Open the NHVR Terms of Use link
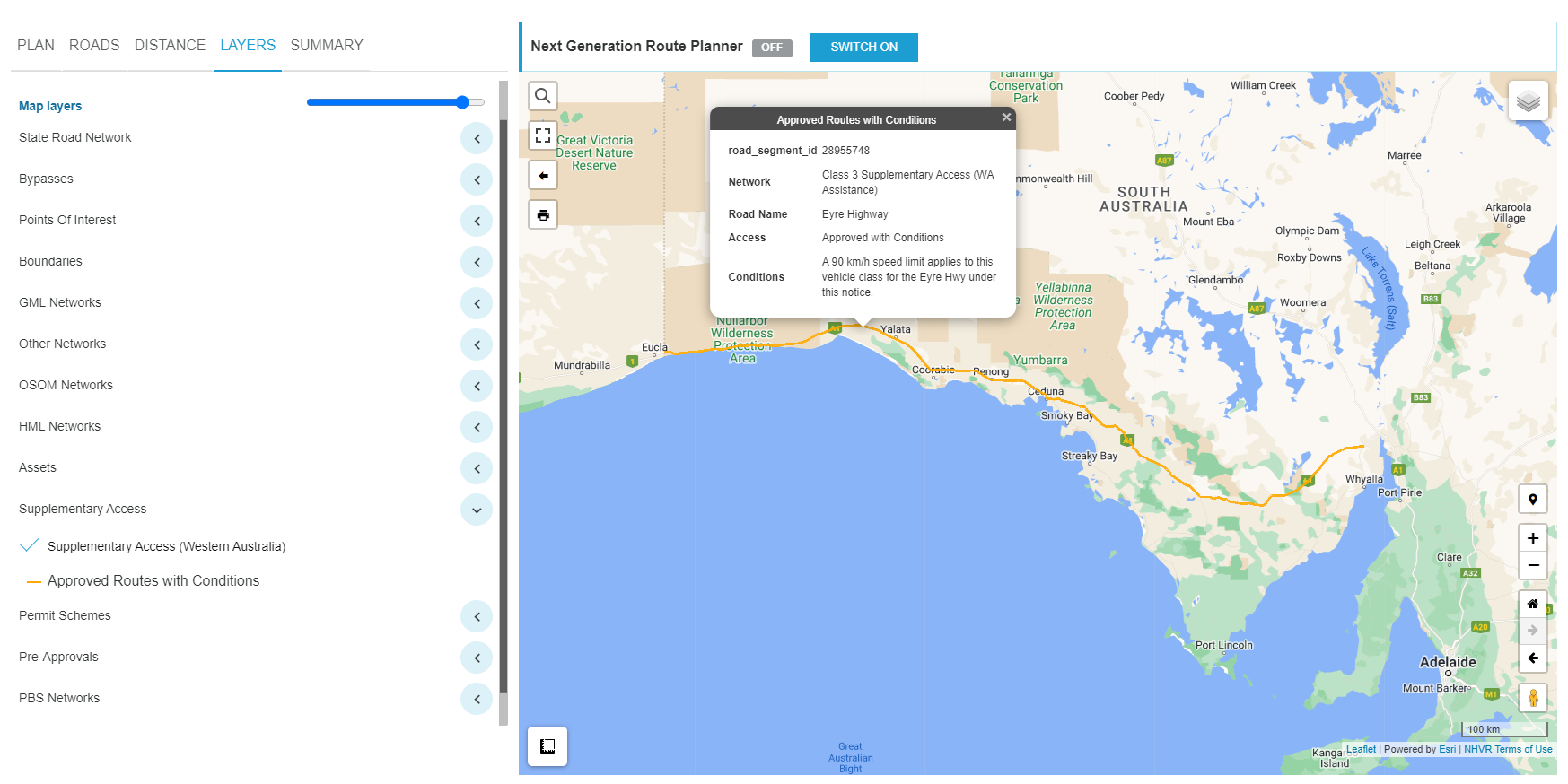This screenshot has width=1568, height=784. tap(1508, 750)
